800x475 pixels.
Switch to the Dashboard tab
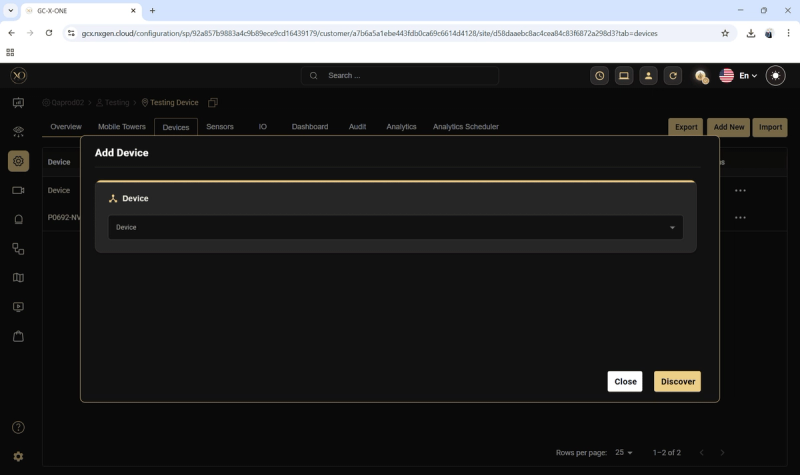(310, 127)
